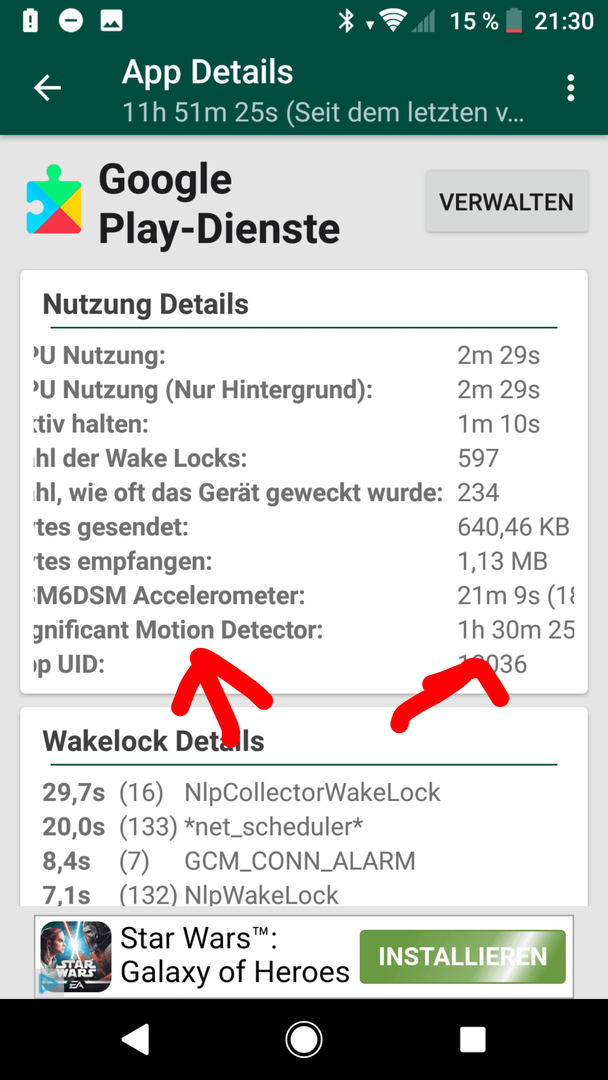Tap the back arrow in App Details header
Image resolution: width=608 pixels, height=1080 pixels.
(x=48, y=88)
